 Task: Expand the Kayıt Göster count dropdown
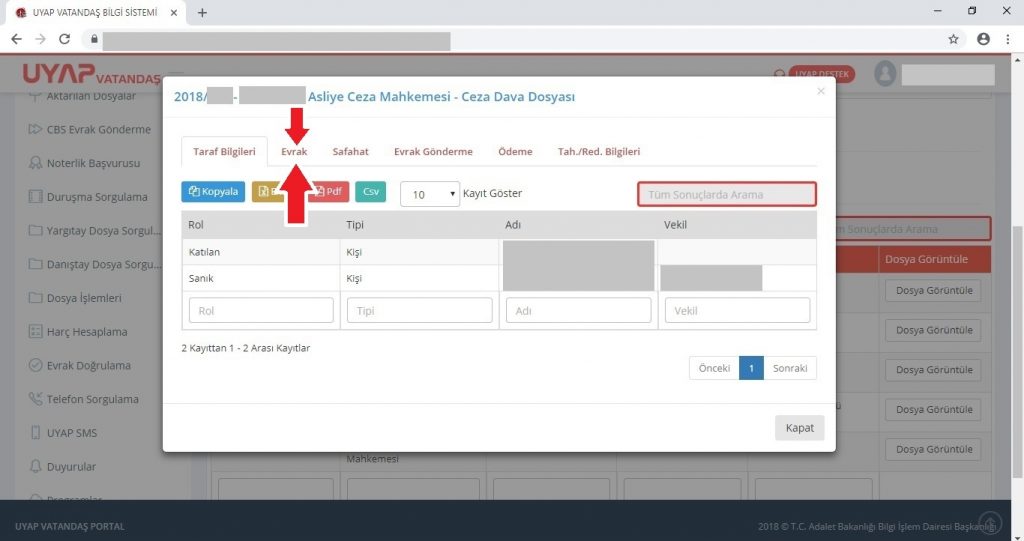pos(429,194)
